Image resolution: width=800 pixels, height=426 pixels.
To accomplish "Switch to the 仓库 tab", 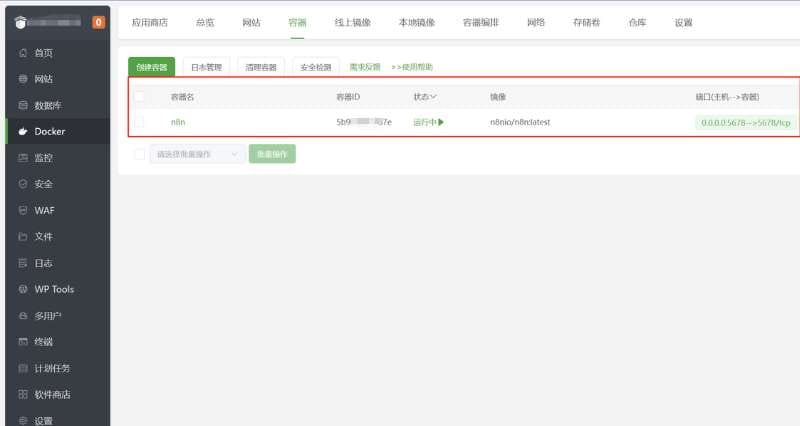I will [x=637, y=22].
